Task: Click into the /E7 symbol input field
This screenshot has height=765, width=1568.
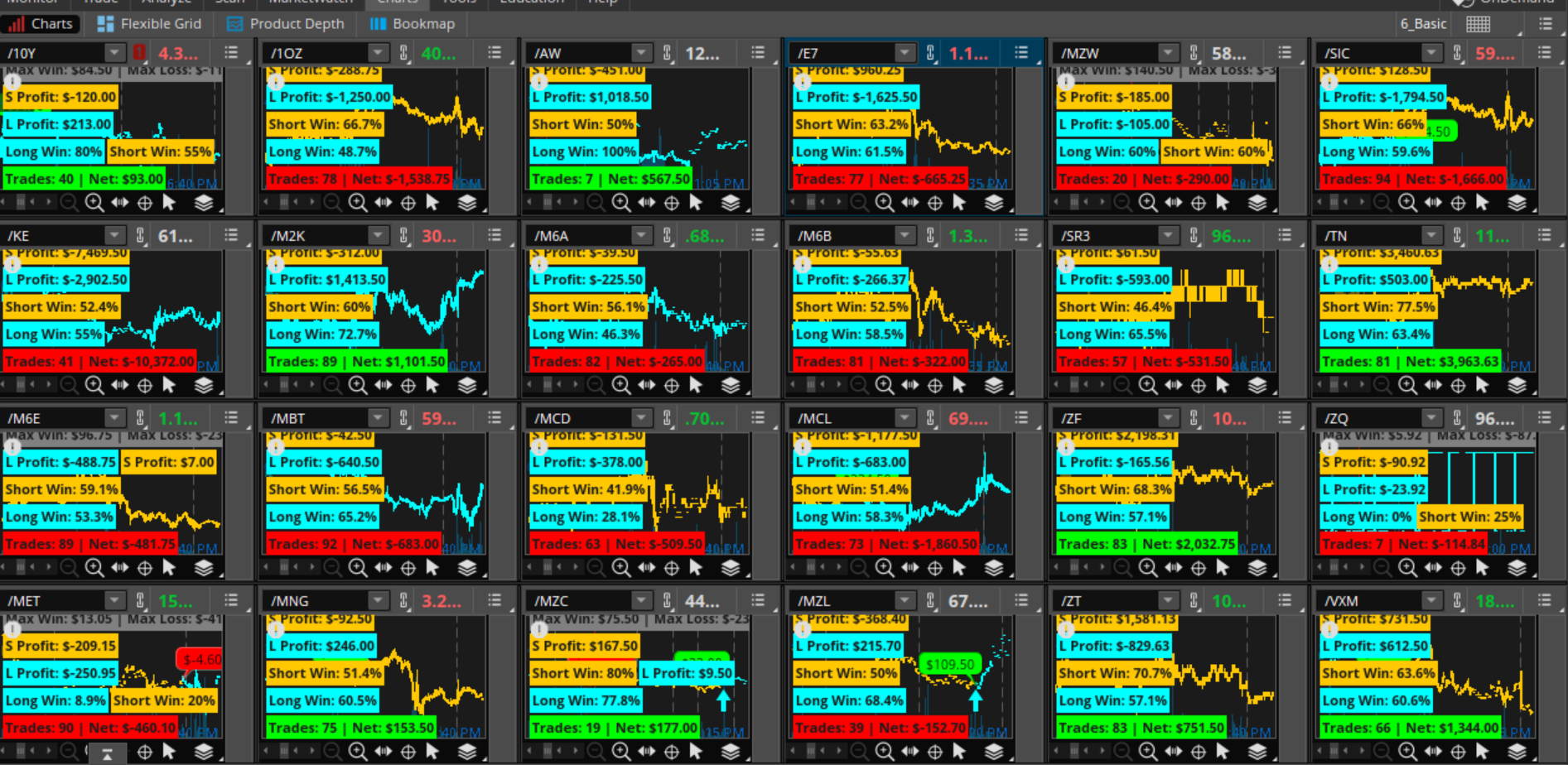Action: point(842,53)
